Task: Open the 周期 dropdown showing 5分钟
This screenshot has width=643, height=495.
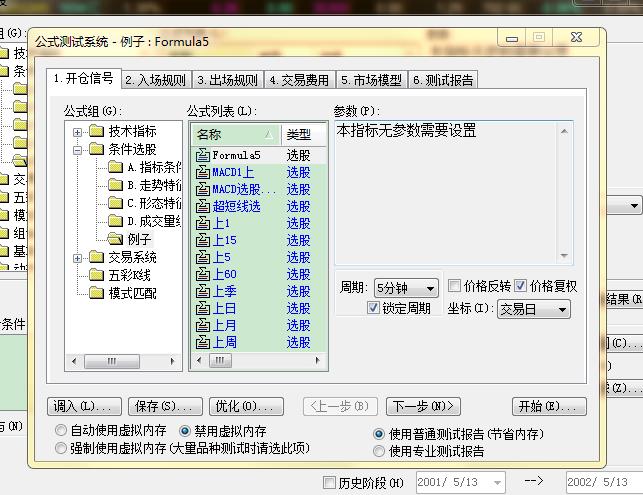Action: (406, 288)
